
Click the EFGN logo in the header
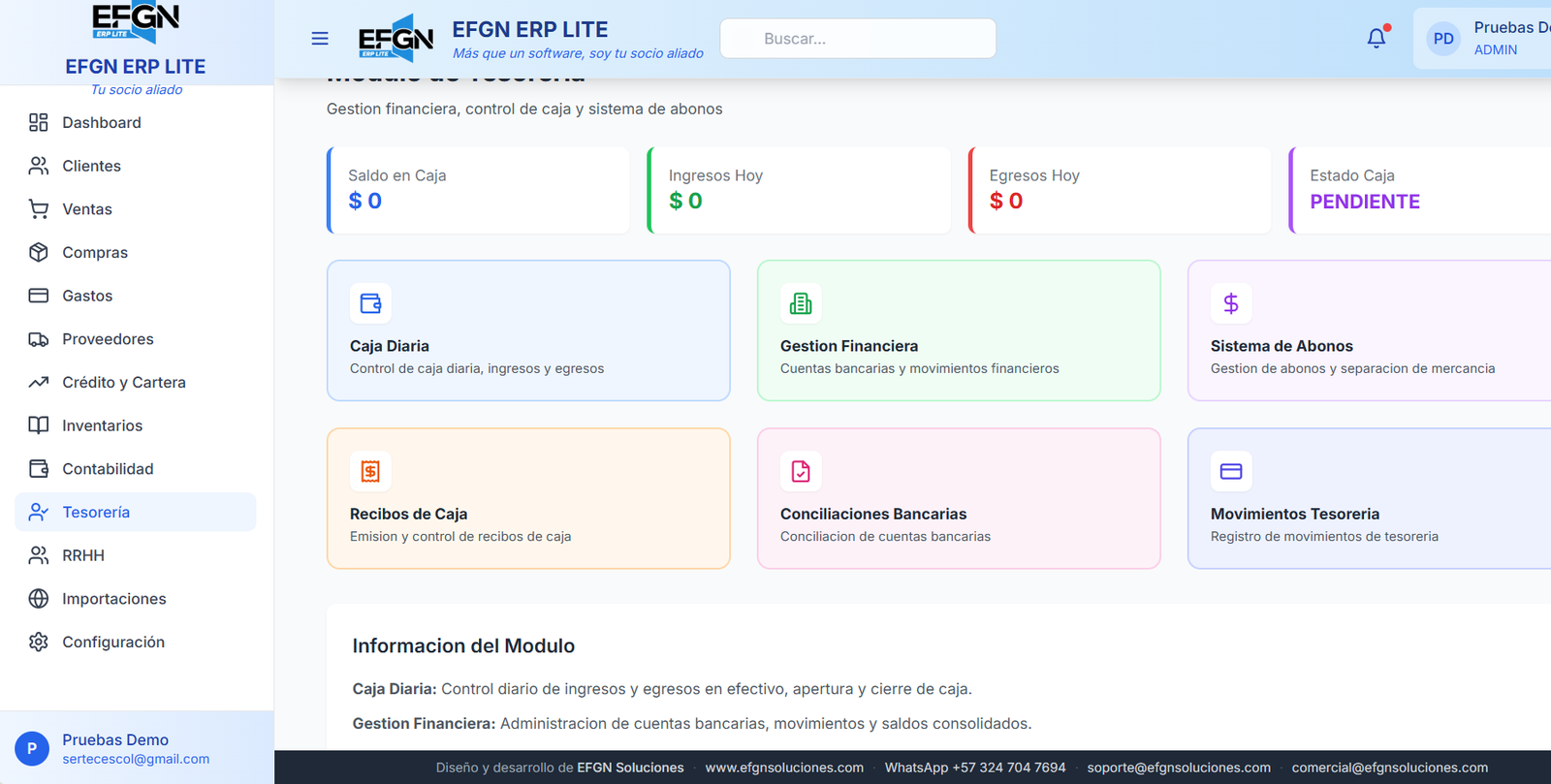396,39
